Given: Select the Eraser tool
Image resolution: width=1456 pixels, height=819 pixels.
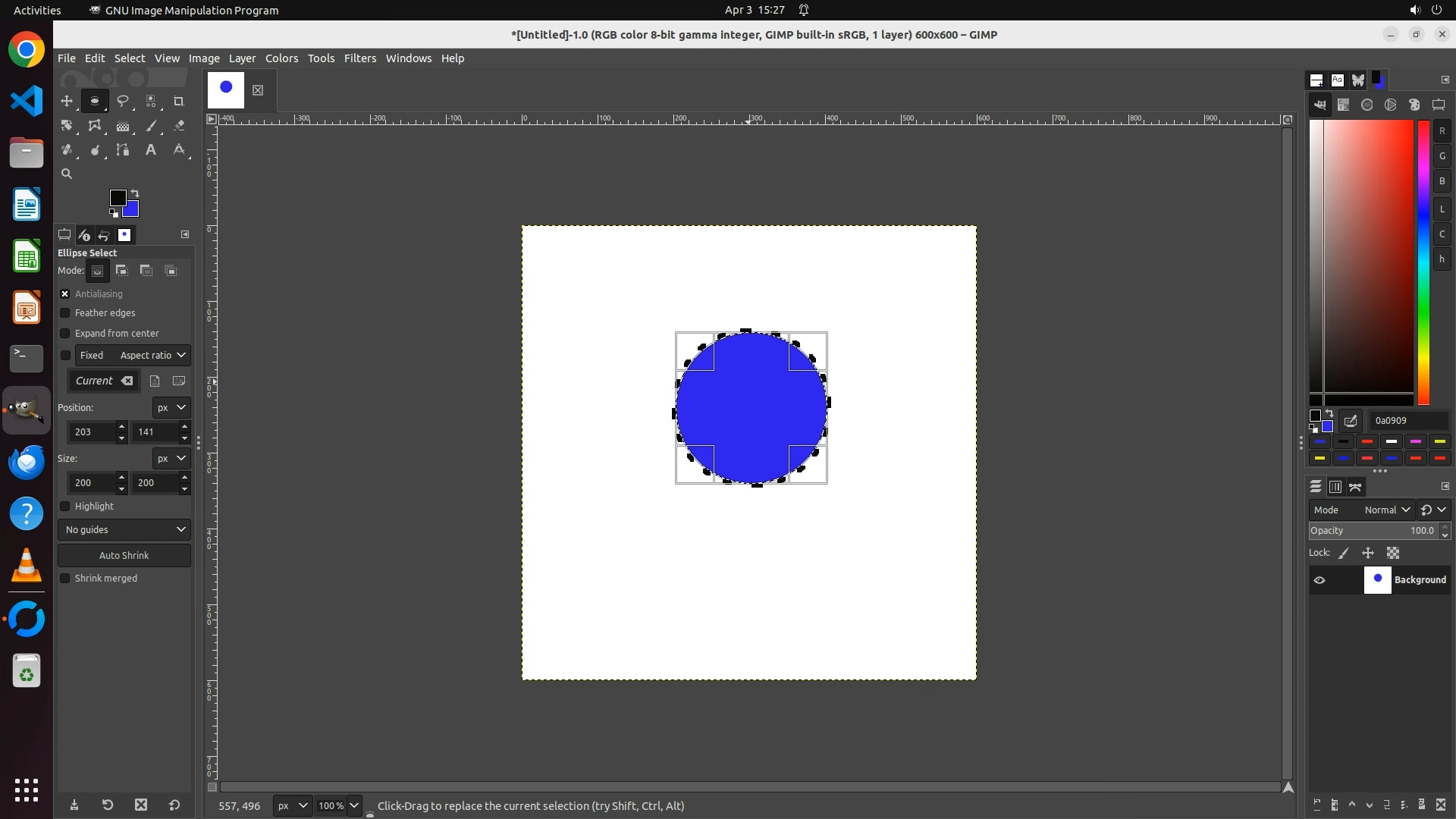Looking at the screenshot, I should [x=179, y=126].
